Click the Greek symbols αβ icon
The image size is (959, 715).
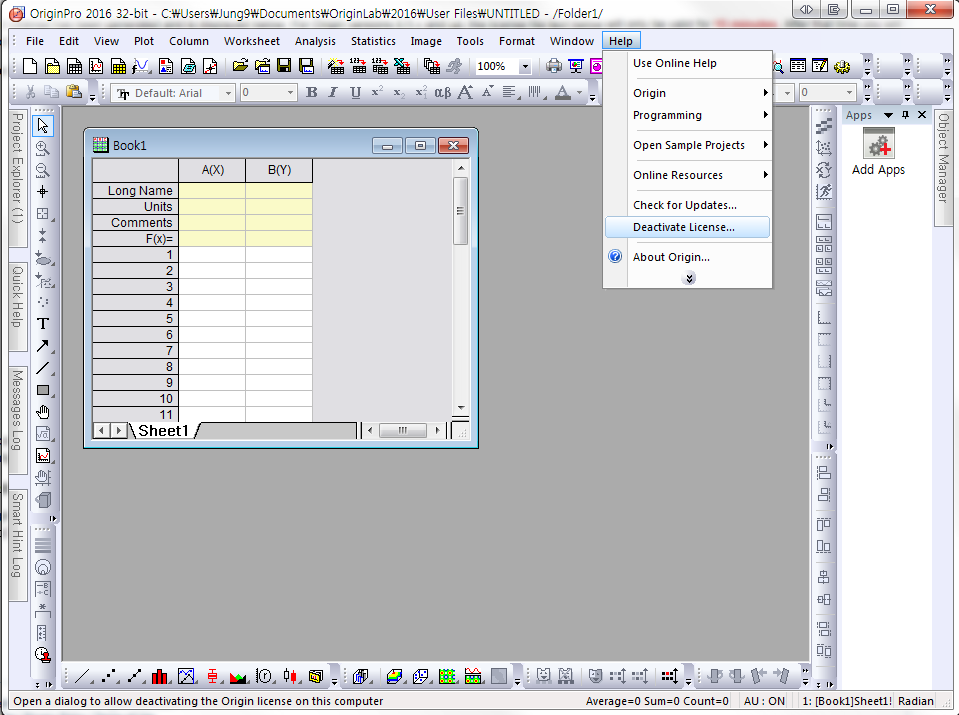442,92
